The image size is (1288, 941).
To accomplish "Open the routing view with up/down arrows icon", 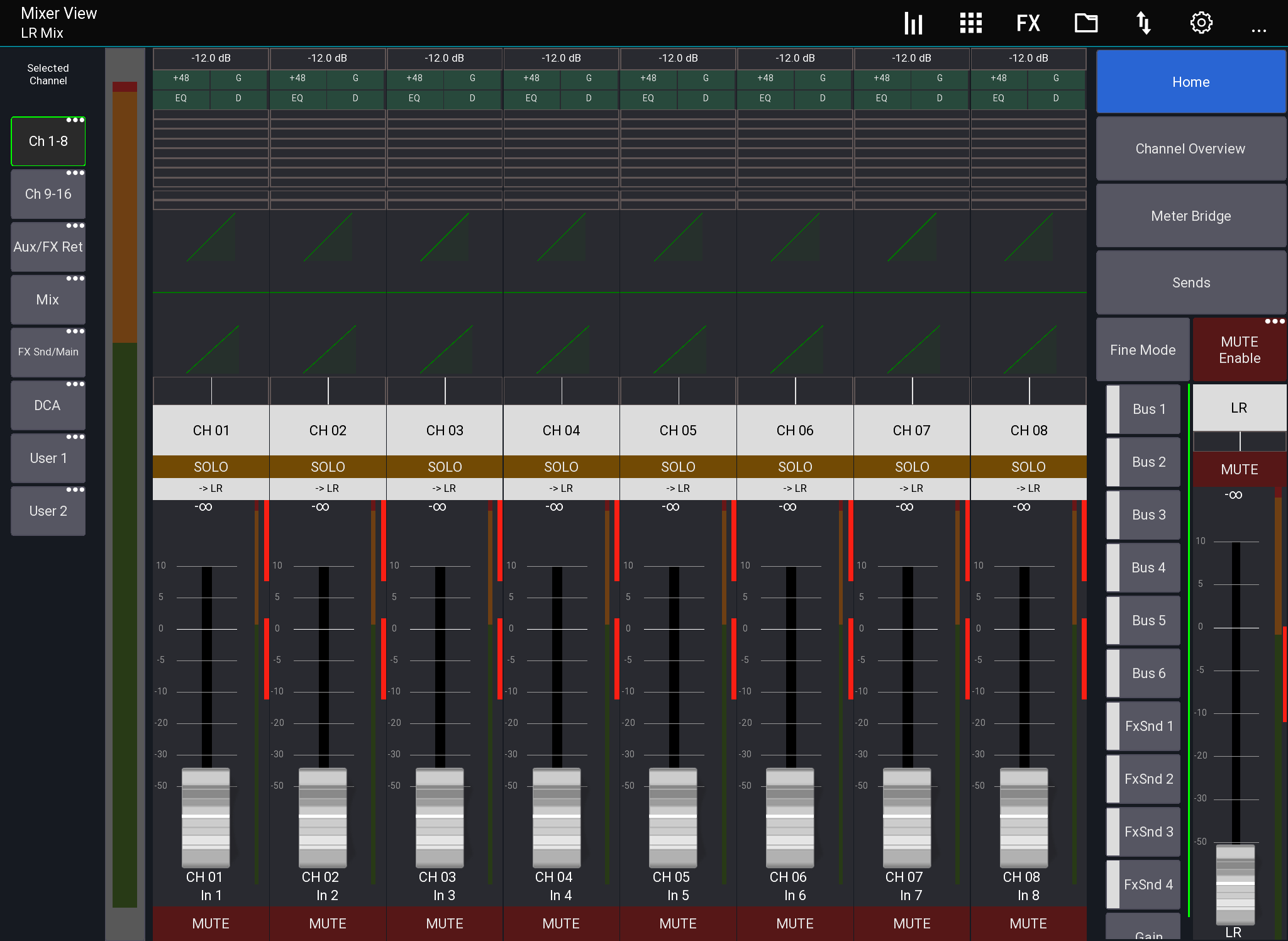I will pos(1143,22).
